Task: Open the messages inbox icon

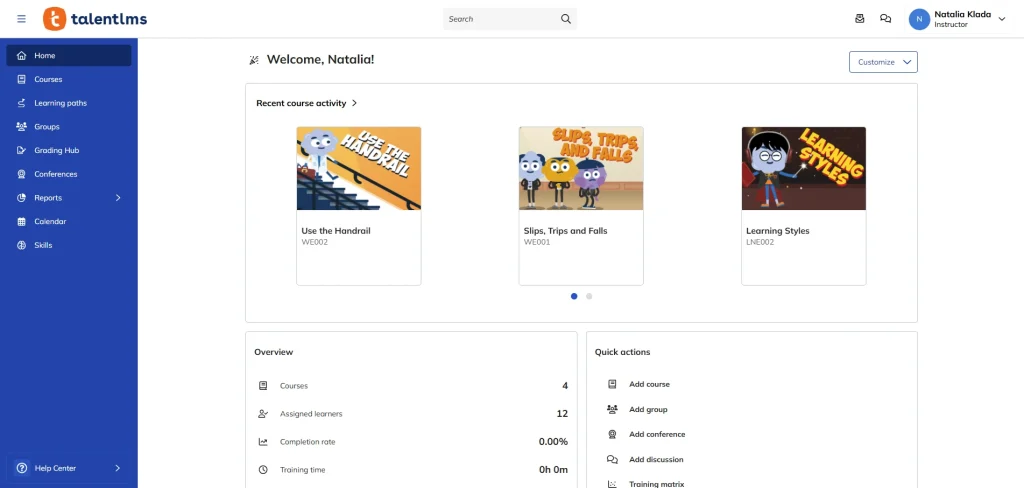Action: 859,19
